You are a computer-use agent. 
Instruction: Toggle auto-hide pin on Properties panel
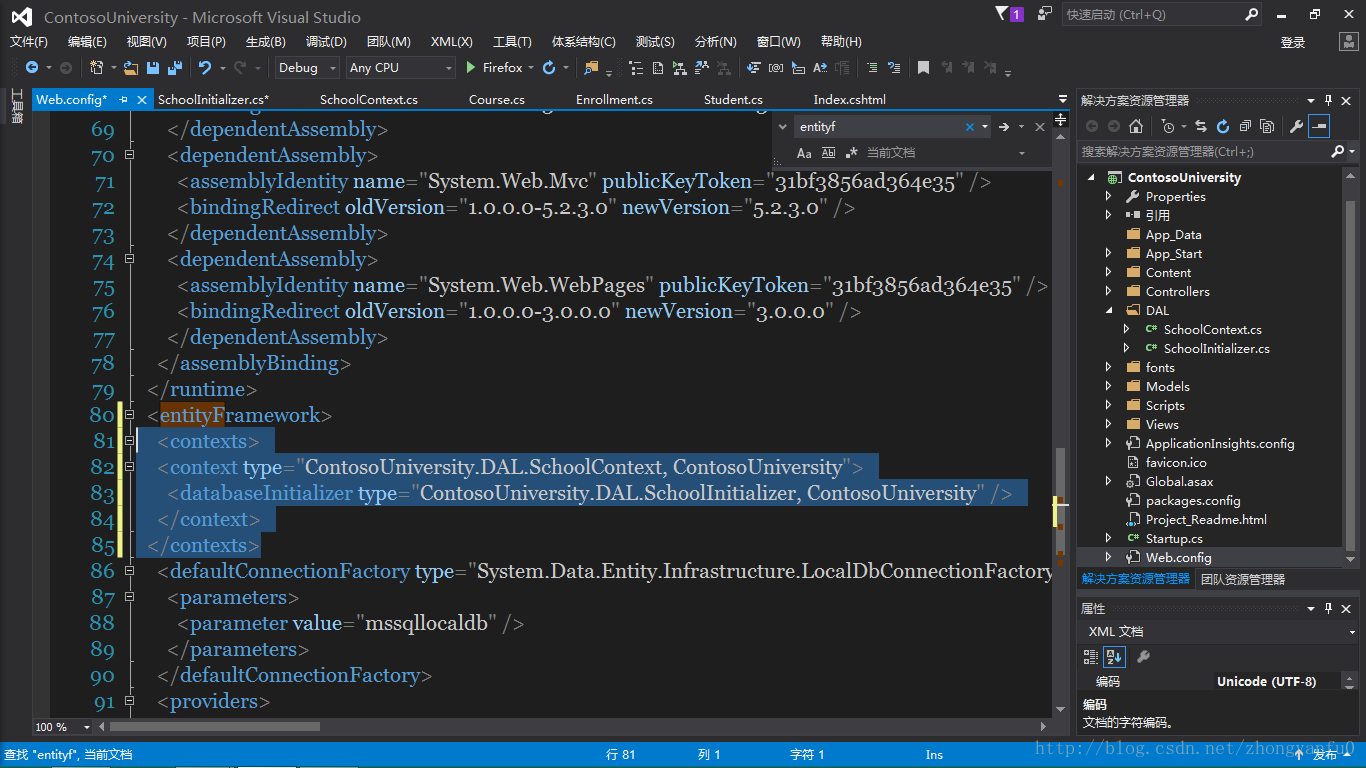click(x=1329, y=608)
